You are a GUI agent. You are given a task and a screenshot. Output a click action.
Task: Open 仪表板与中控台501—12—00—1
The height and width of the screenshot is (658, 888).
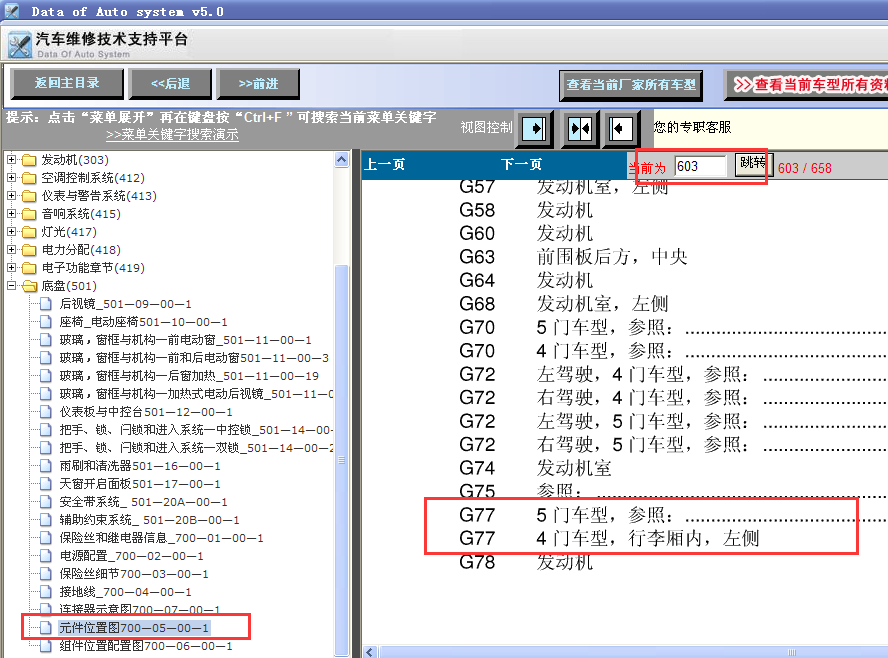coord(146,412)
